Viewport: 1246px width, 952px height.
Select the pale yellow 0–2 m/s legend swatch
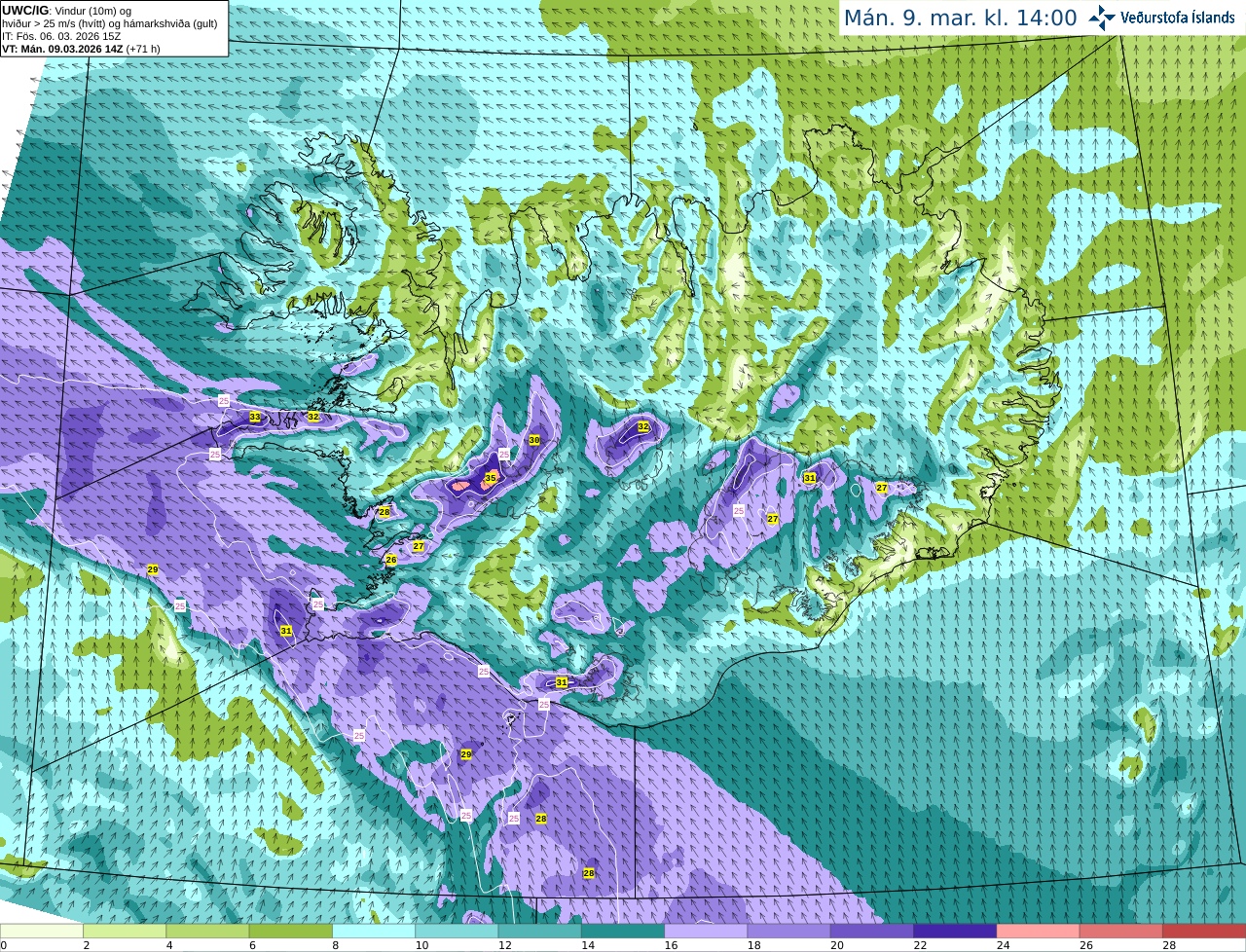point(42,931)
